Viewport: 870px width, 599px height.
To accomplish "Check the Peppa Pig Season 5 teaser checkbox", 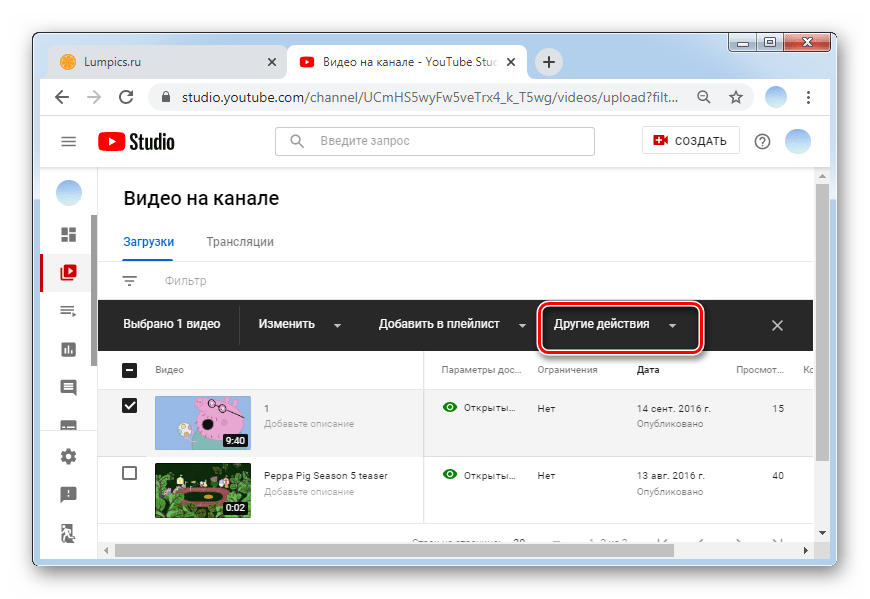I will tap(130, 473).
